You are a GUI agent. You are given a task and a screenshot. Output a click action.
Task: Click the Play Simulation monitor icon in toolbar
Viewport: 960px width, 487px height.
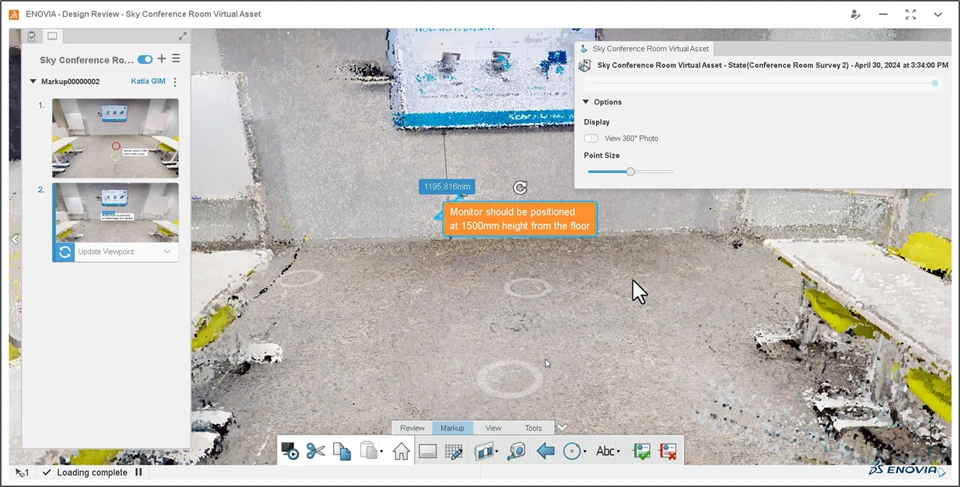(x=290, y=451)
